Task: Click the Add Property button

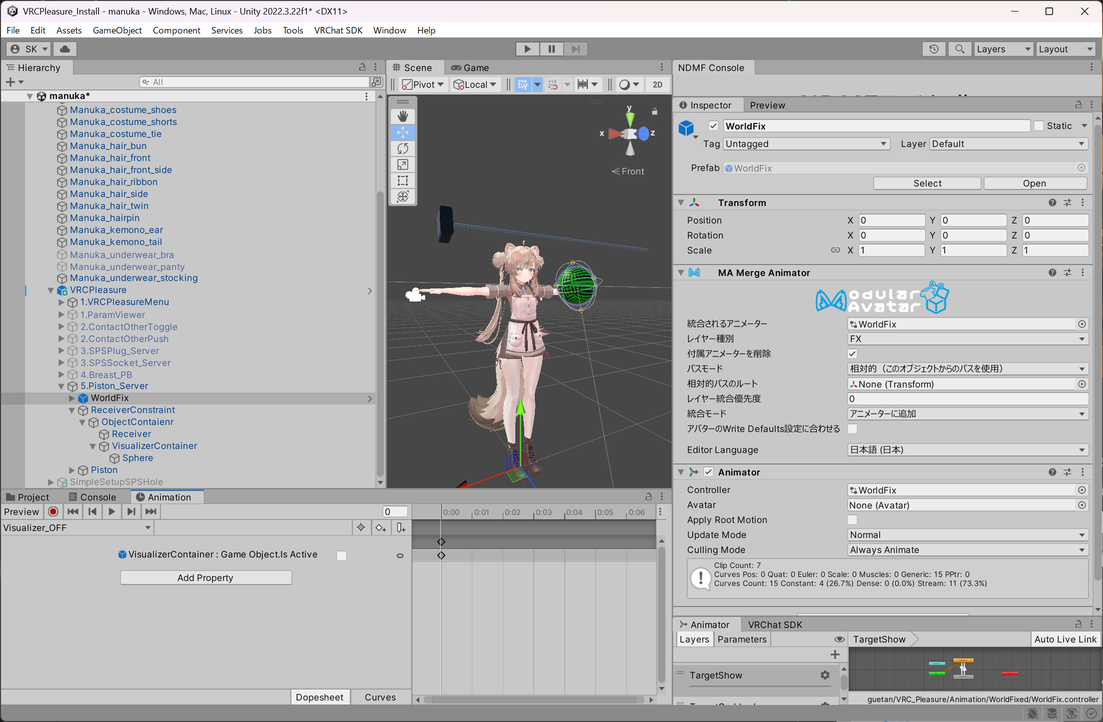Action: coord(205,578)
